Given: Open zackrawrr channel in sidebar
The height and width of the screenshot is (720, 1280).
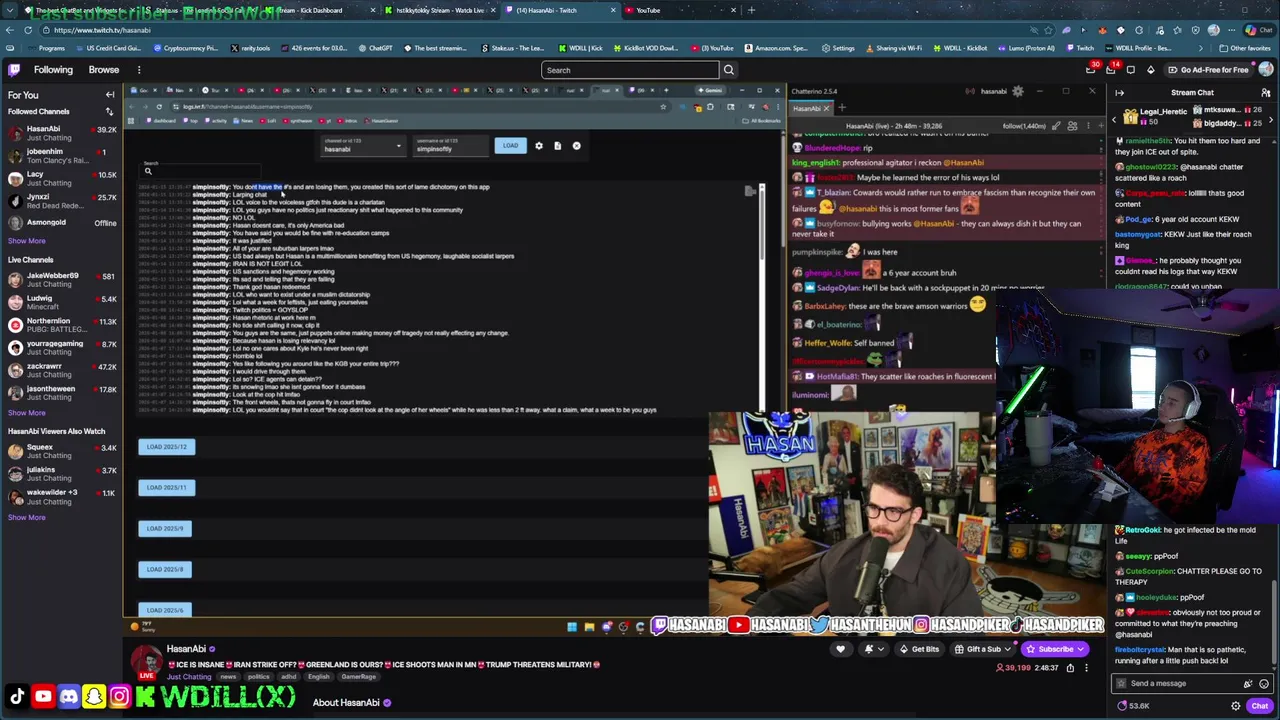Looking at the screenshot, I should pyautogui.click(x=62, y=371).
